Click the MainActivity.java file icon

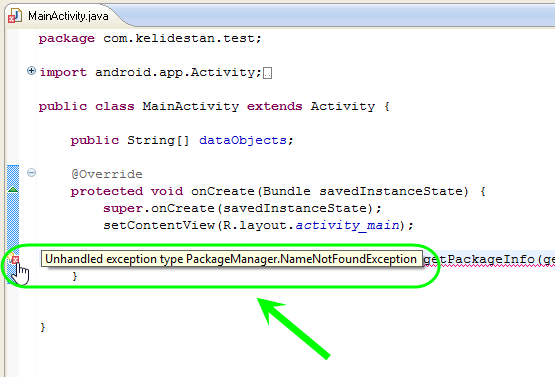click(x=15, y=16)
